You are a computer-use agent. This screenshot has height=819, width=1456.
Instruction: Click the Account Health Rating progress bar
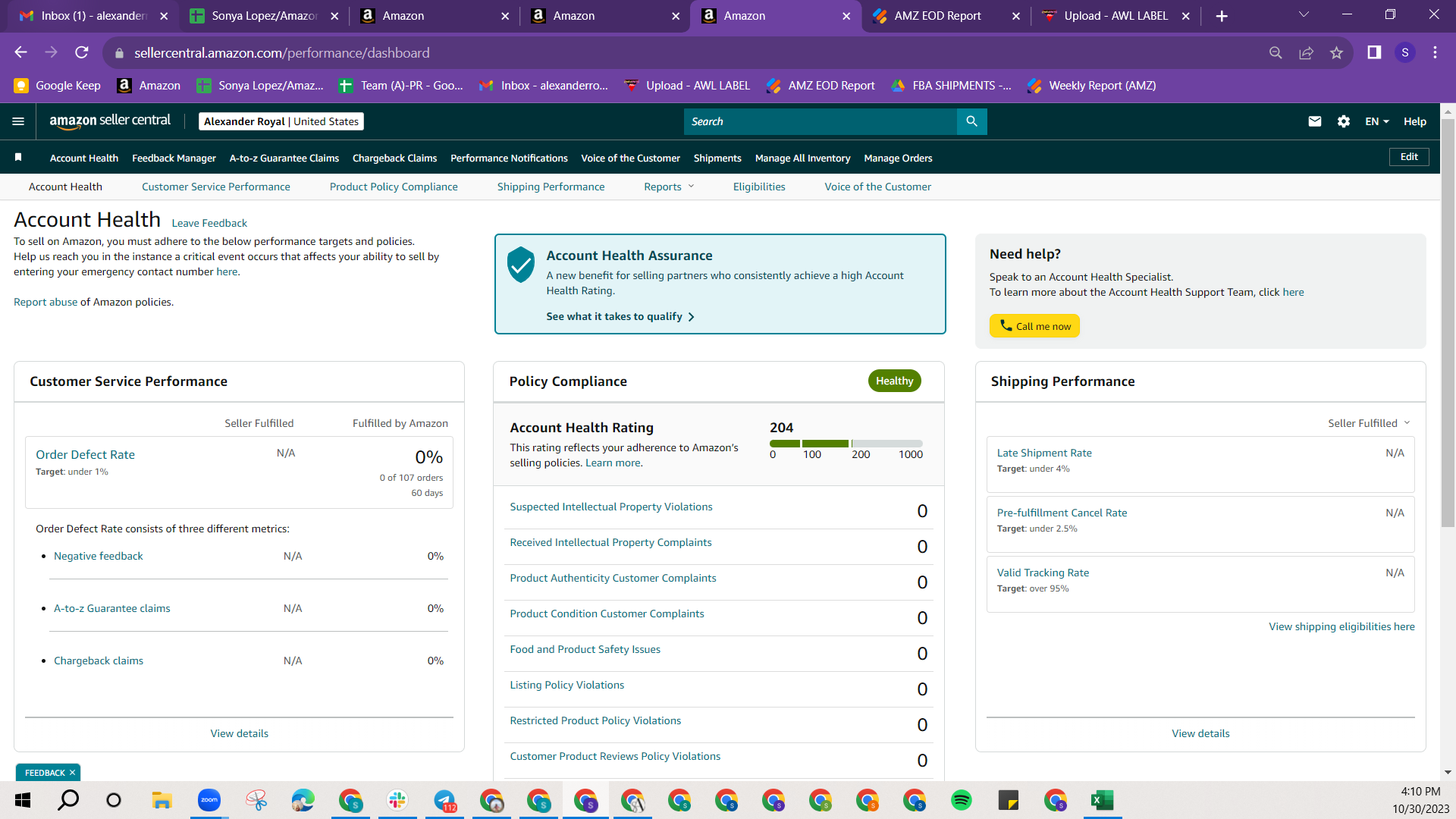tap(846, 444)
